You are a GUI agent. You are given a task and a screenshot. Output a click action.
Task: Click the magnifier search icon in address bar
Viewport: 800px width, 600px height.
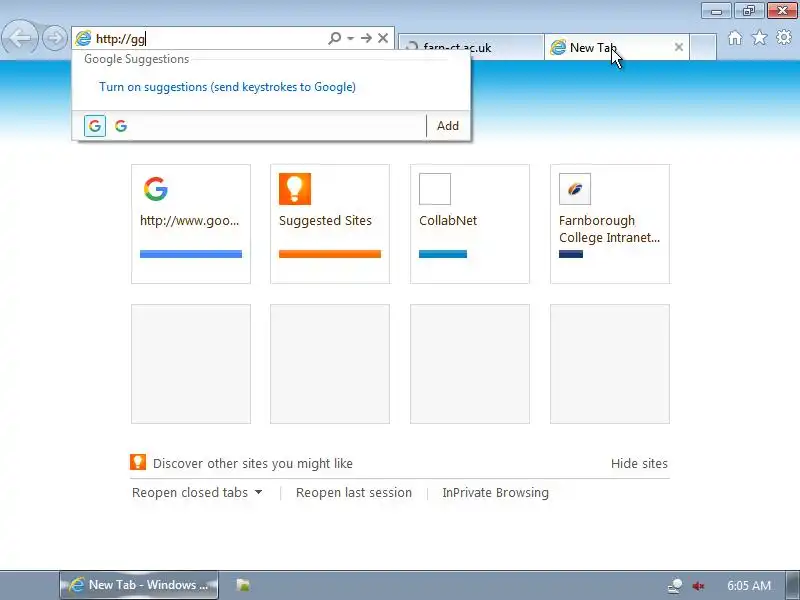point(334,38)
